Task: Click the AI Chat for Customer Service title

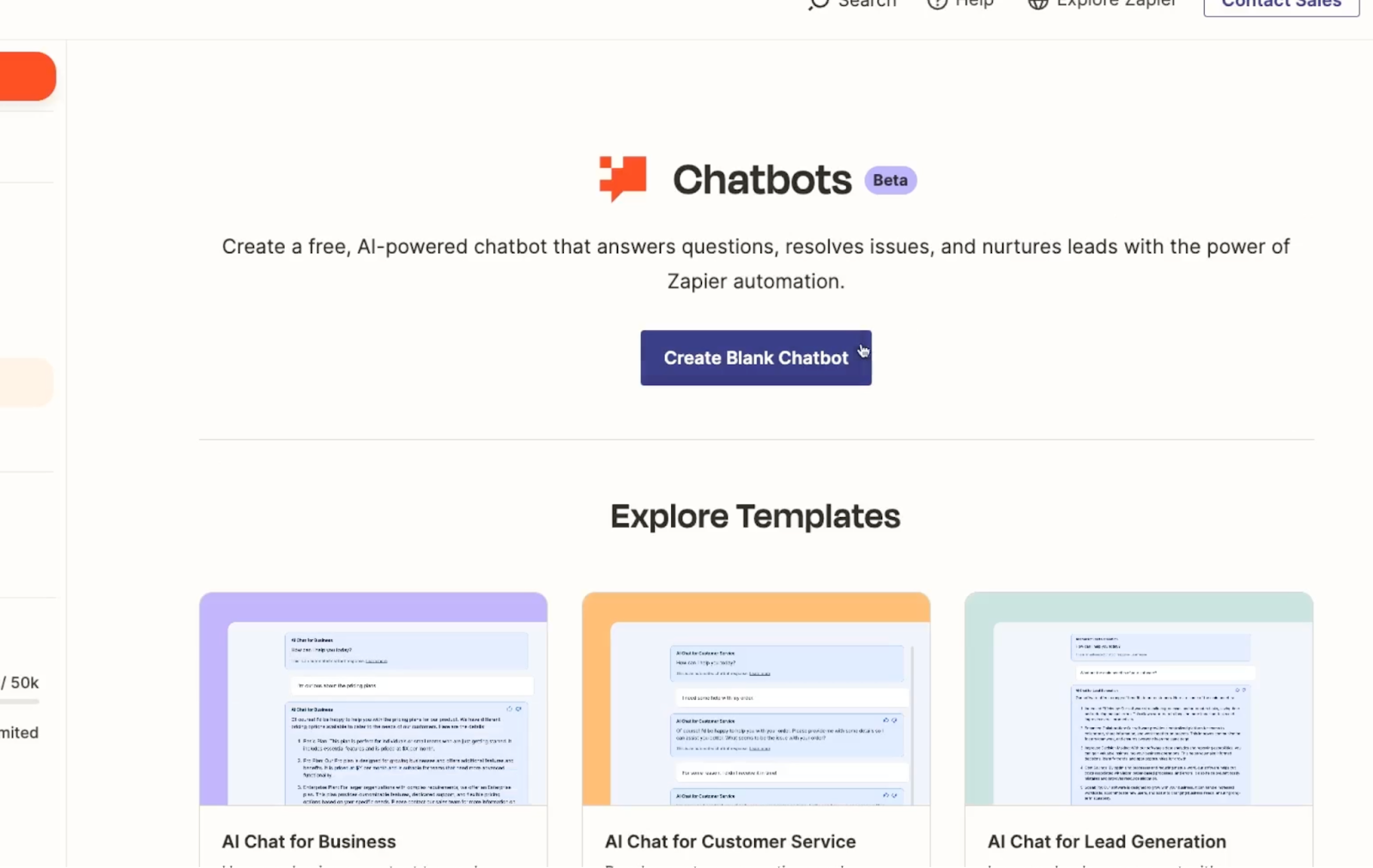Action: coord(730,841)
